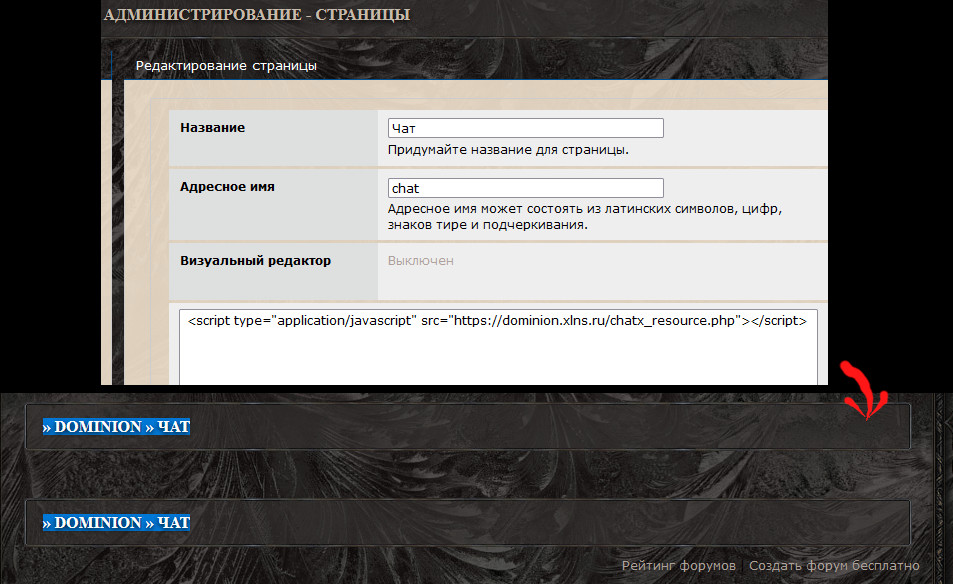
Task: Click the Визуальный редактор label
Action: pos(255,261)
